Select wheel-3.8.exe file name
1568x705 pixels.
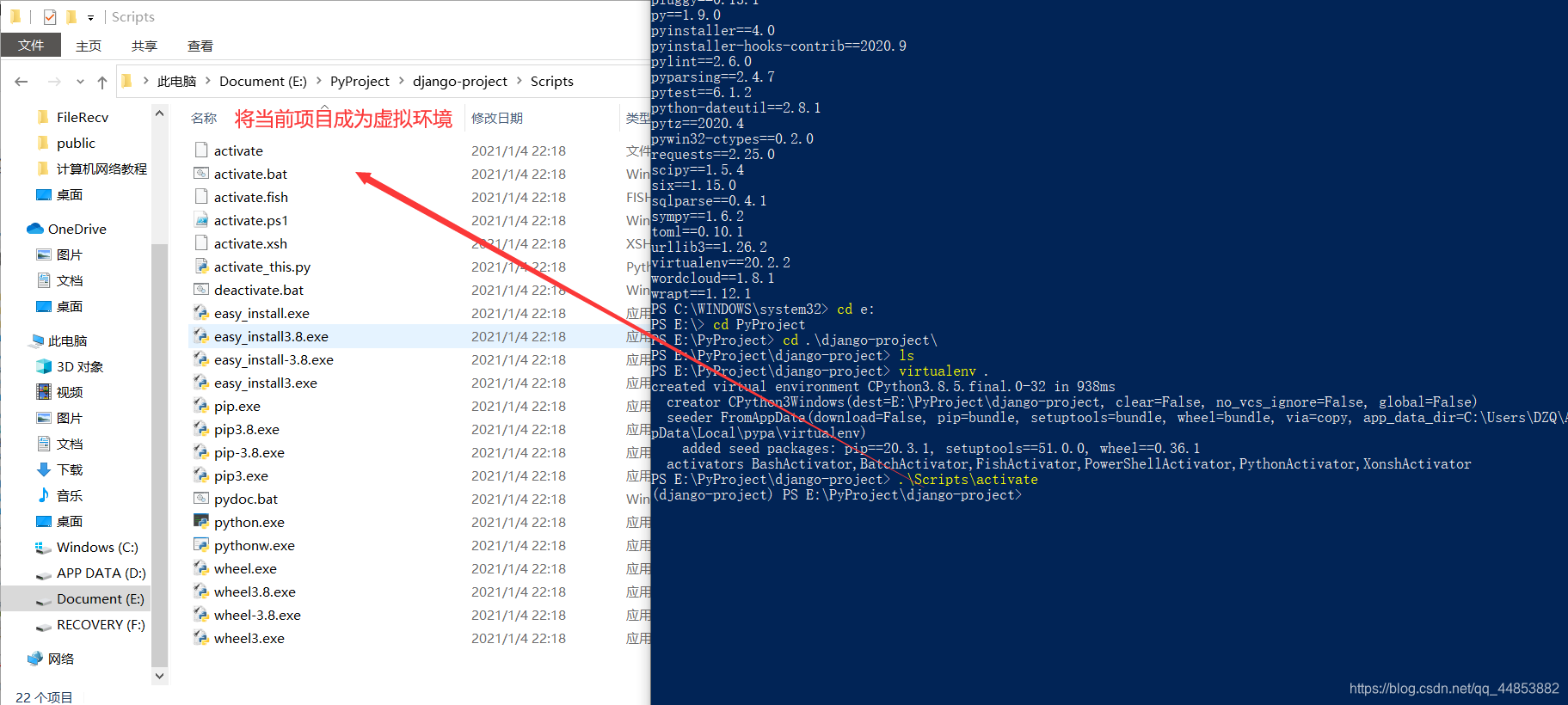point(257,615)
